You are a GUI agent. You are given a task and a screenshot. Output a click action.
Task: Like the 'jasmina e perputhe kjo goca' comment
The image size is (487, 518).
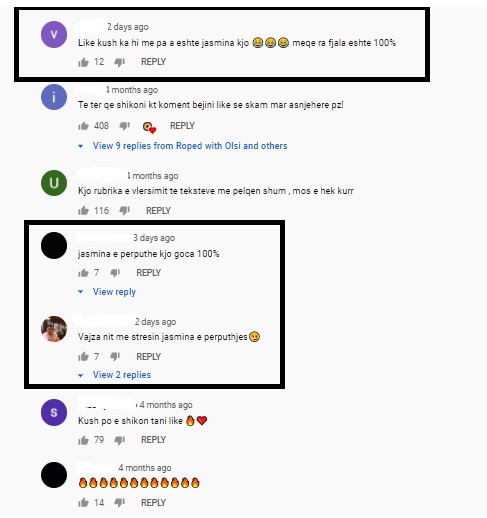click(83, 273)
